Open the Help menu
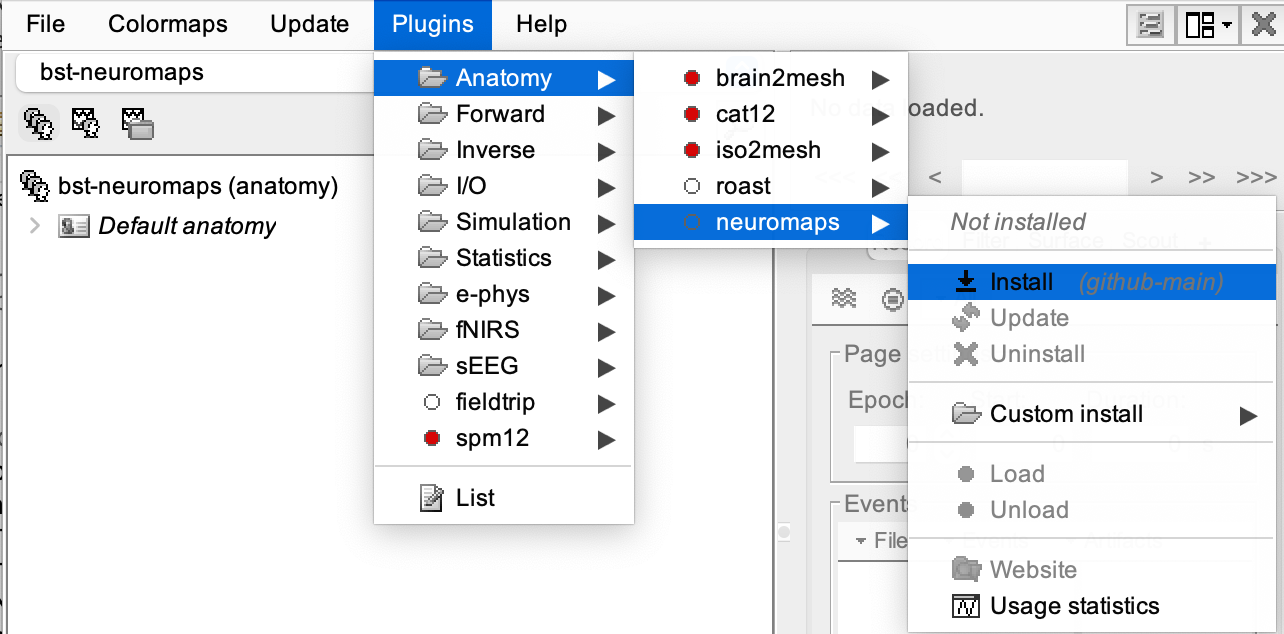Viewport: 1284px width, 634px height. [x=541, y=24]
